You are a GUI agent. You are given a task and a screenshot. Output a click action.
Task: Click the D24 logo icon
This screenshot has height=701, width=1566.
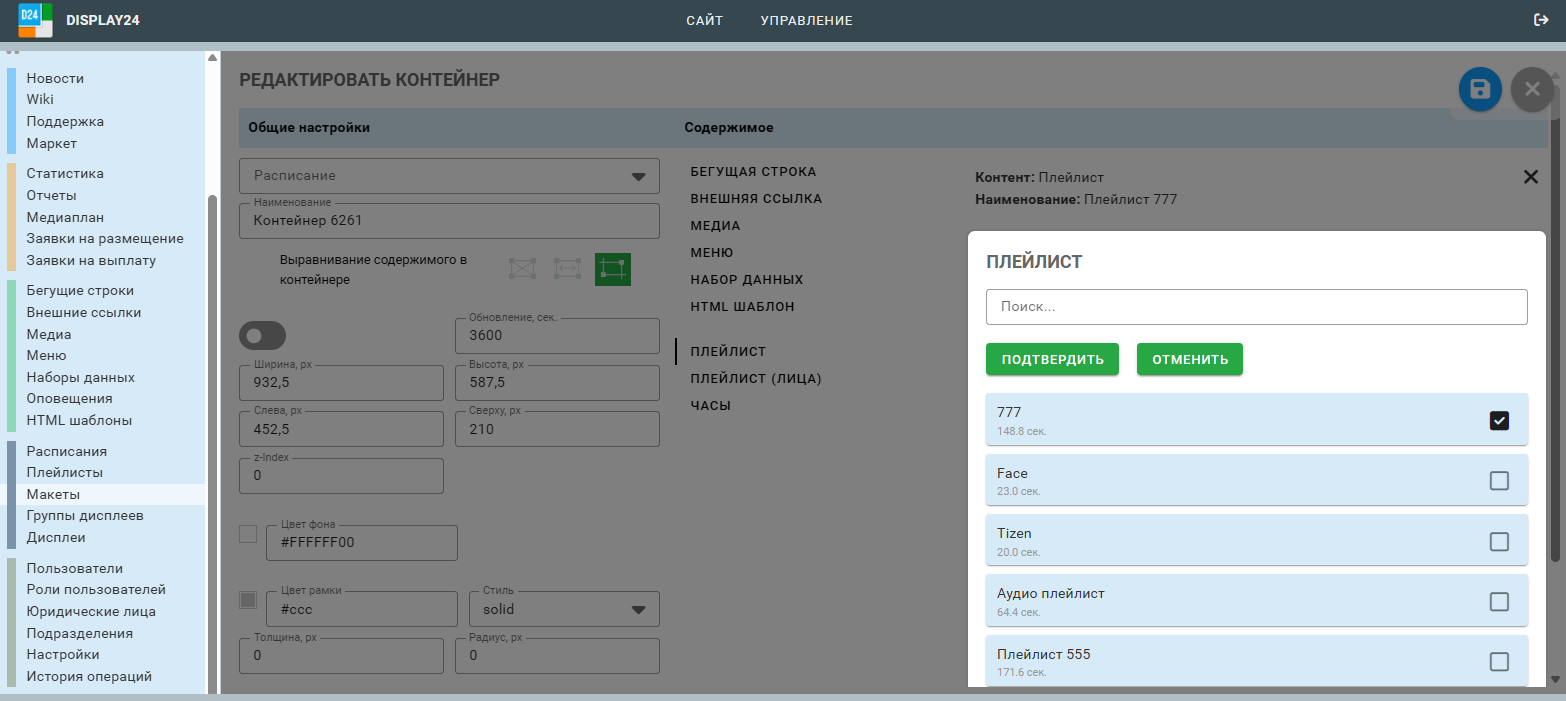pos(35,20)
